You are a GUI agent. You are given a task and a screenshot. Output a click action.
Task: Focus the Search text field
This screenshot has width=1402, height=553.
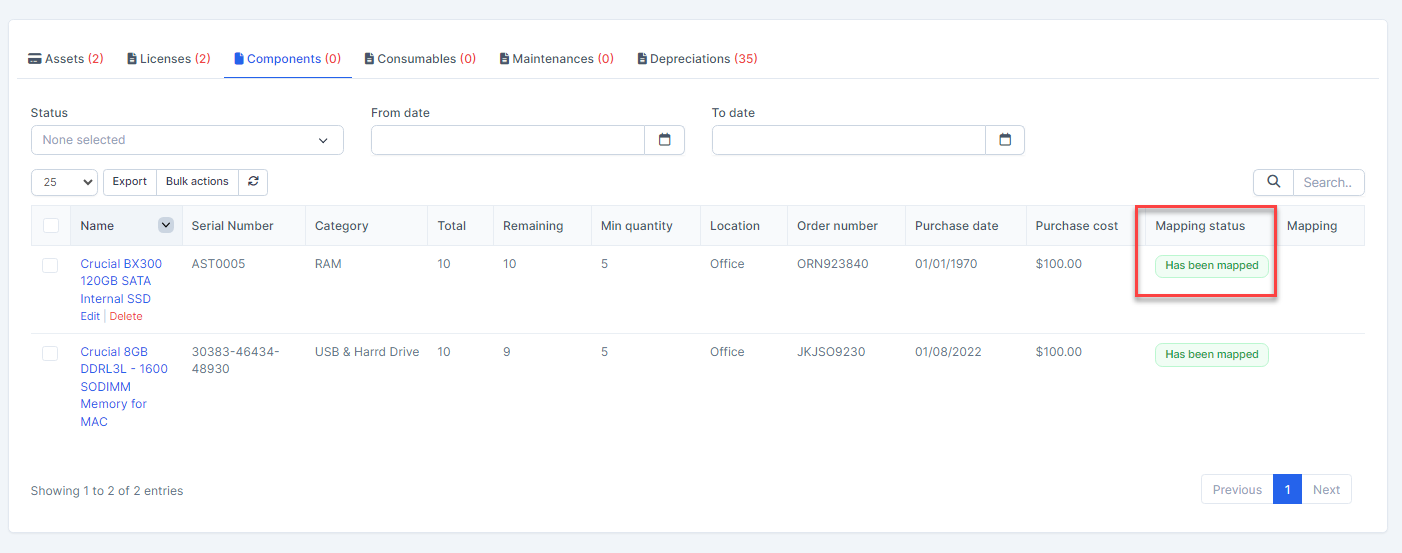point(1328,182)
